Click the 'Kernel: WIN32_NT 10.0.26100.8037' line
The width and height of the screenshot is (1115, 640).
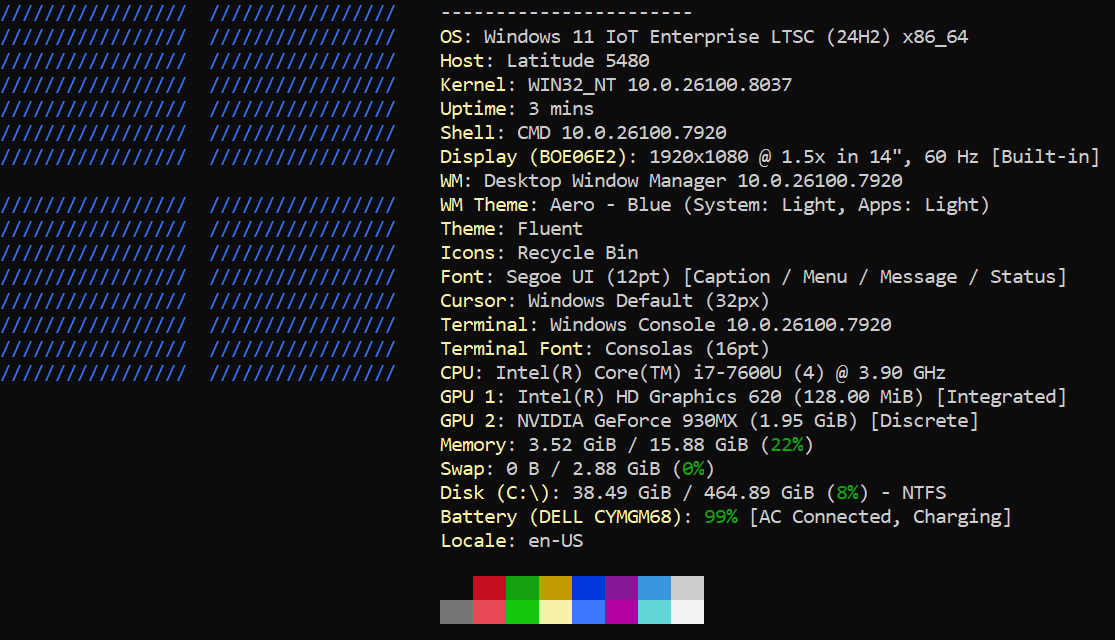click(616, 85)
